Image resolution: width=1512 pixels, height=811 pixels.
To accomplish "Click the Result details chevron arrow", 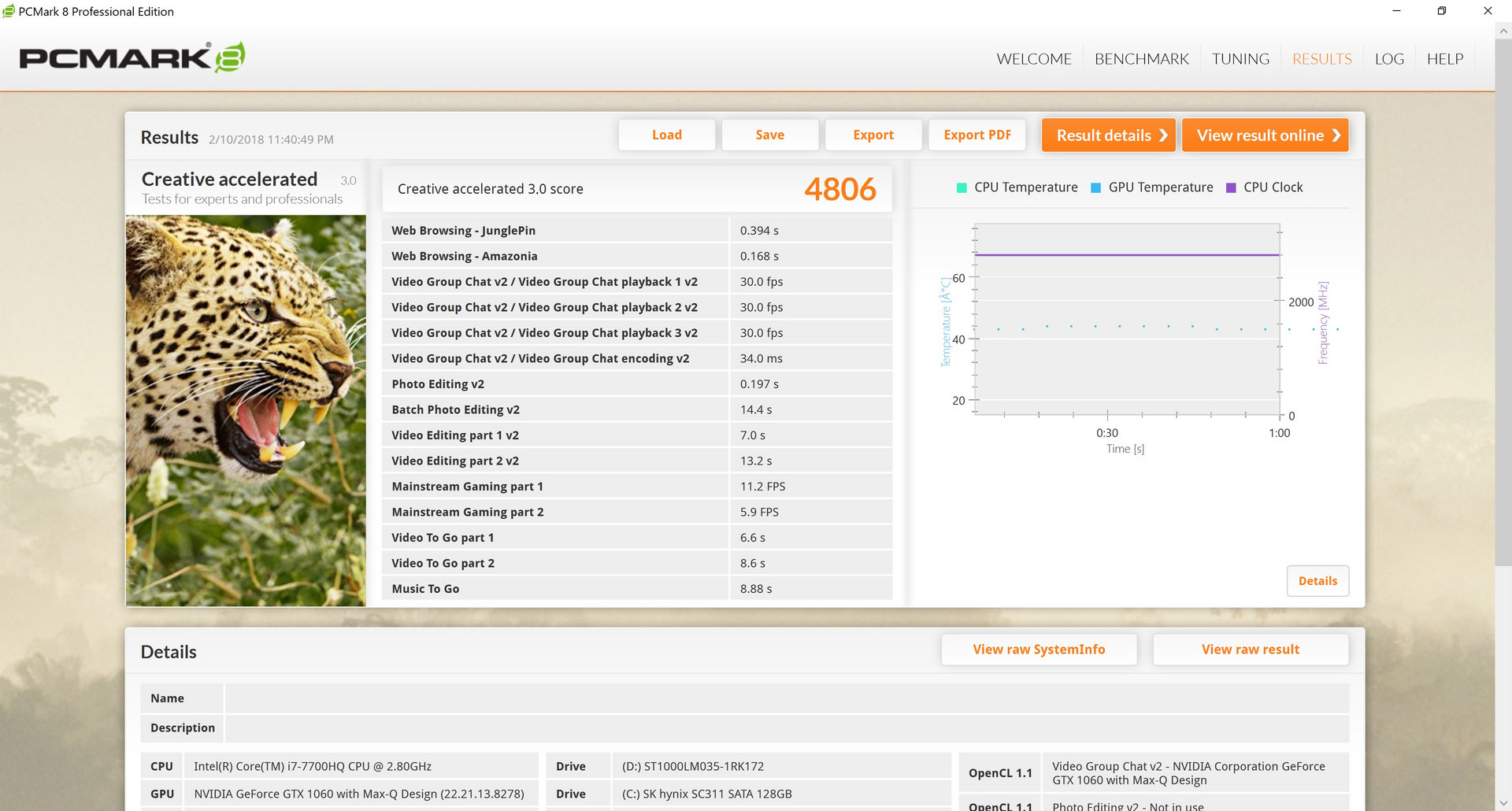I will [1163, 135].
